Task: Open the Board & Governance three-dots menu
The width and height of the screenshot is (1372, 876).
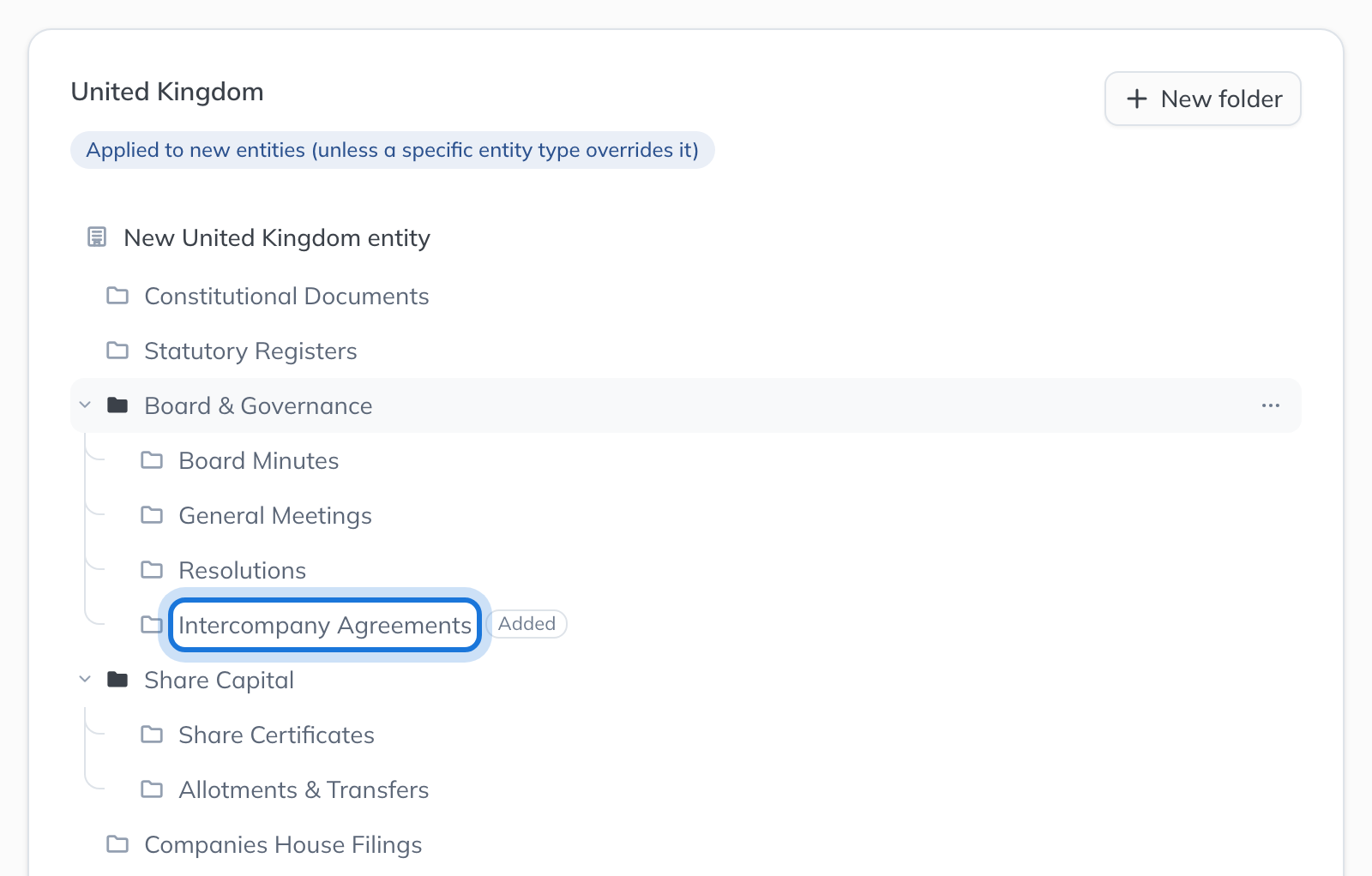Action: 1271,405
